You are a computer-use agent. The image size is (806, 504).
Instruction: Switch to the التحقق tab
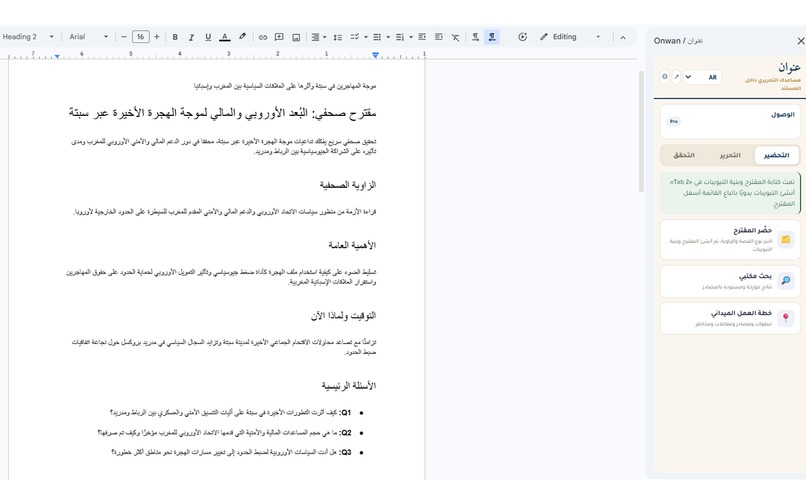coord(684,155)
